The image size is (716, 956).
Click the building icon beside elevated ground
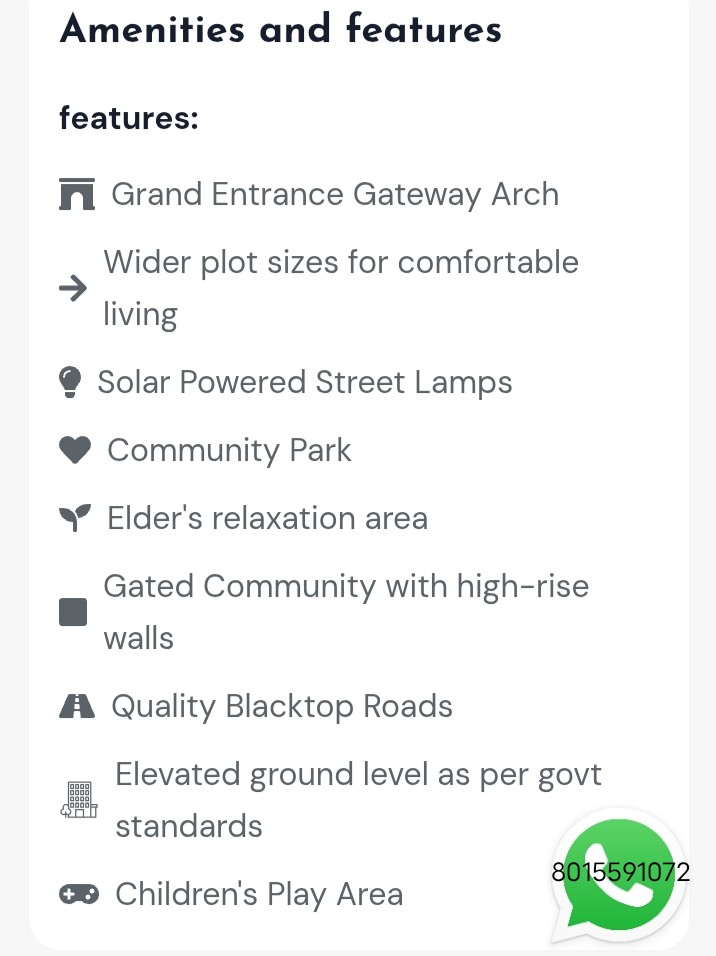[x=80, y=800]
